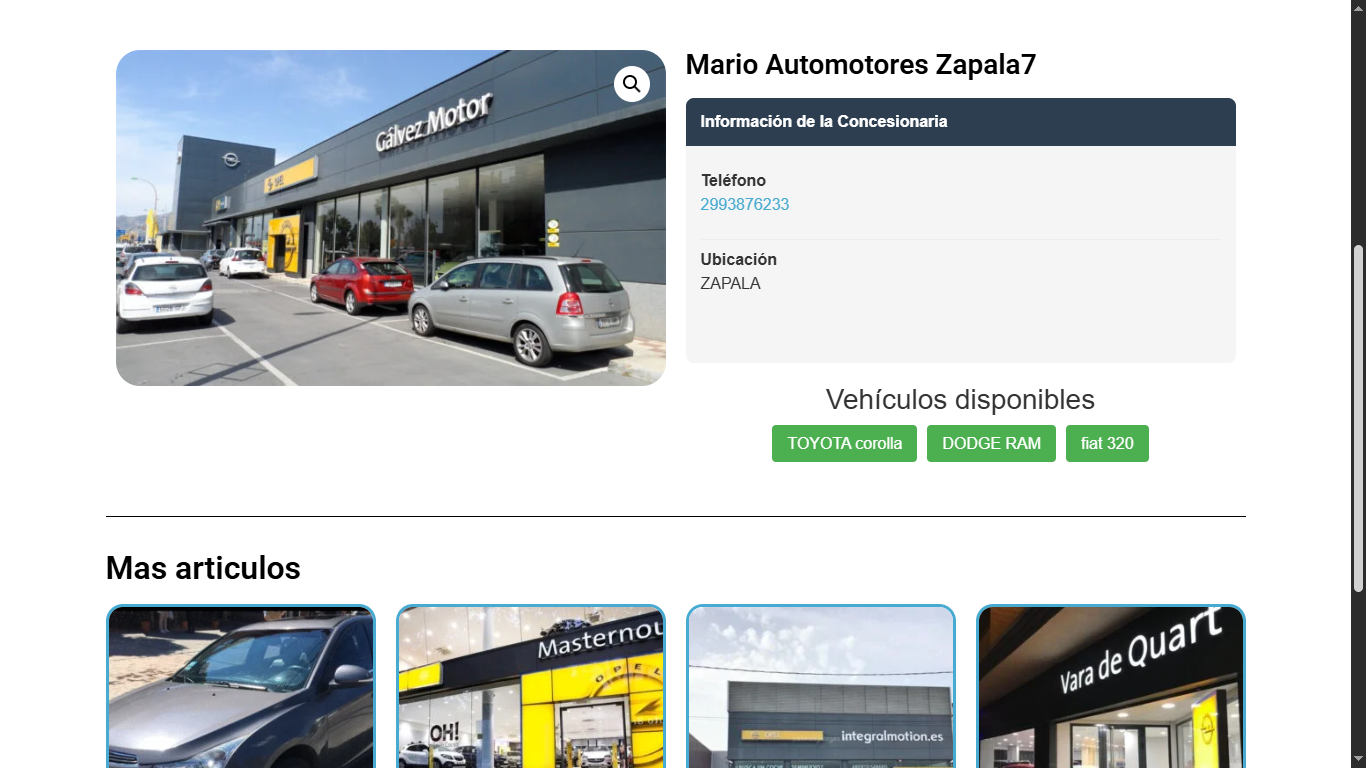Click the scrollbar down arrow

1358,760
